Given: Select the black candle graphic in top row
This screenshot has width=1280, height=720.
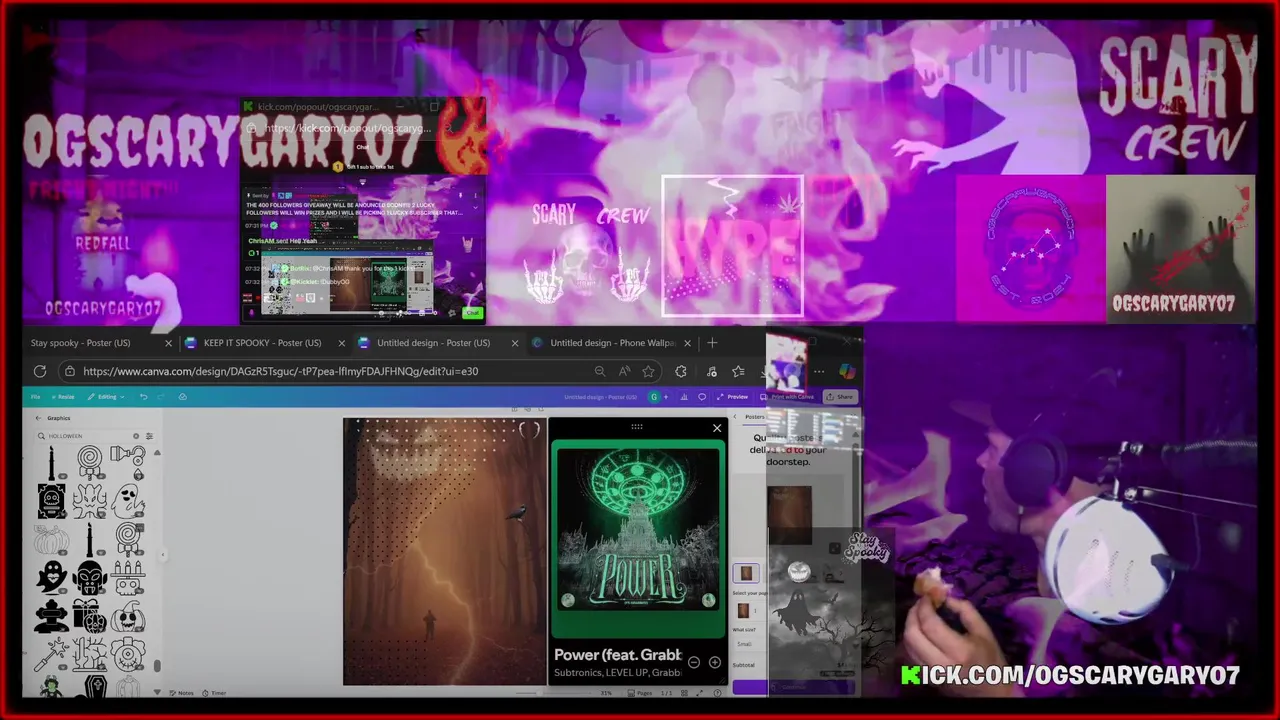Looking at the screenshot, I should [51, 462].
